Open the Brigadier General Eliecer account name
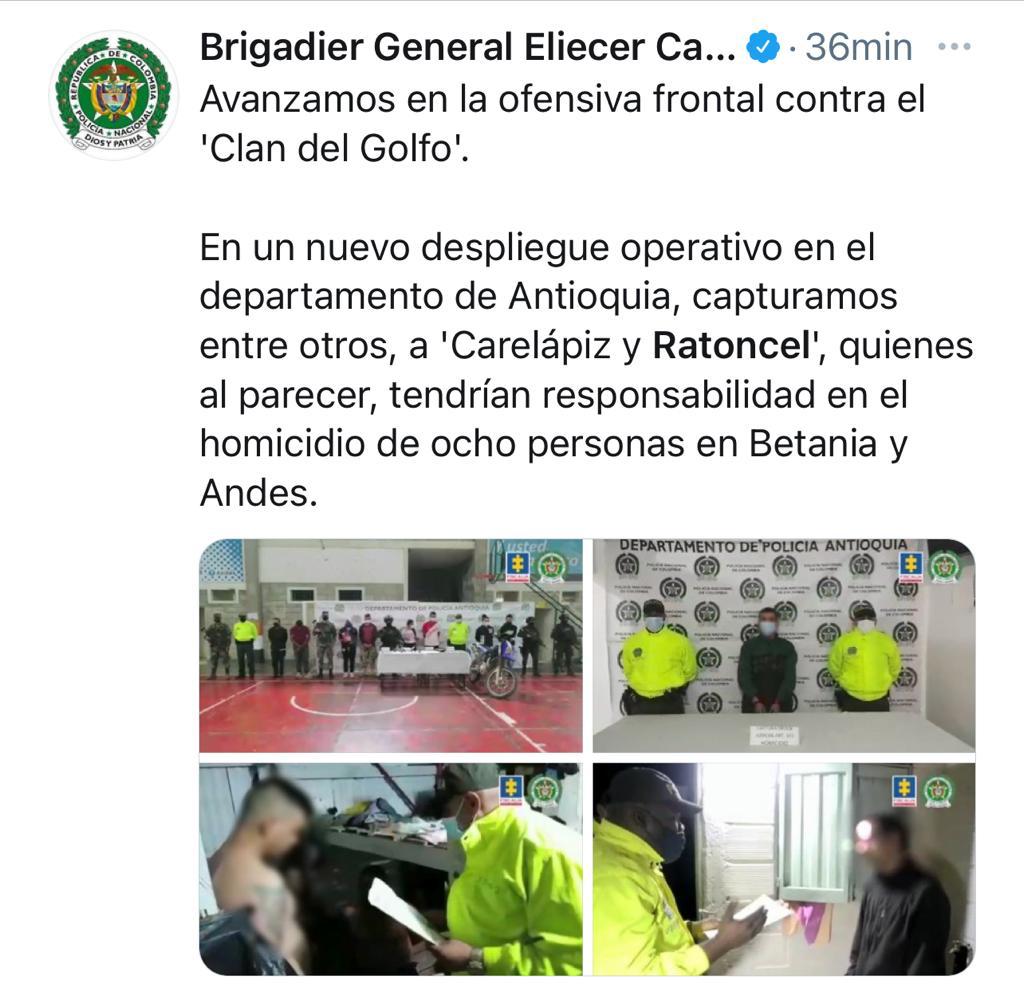 (468, 47)
